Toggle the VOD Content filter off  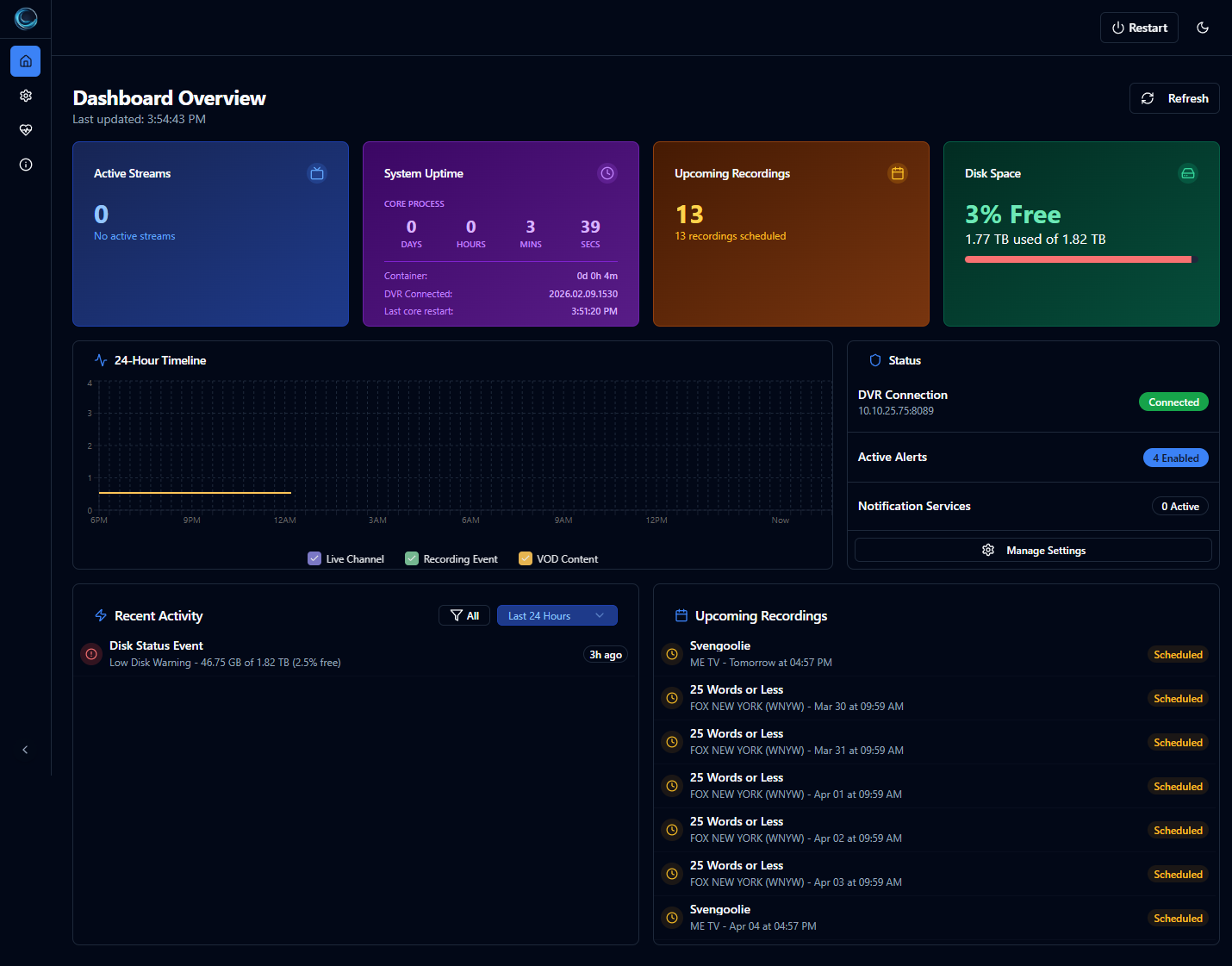click(x=526, y=558)
